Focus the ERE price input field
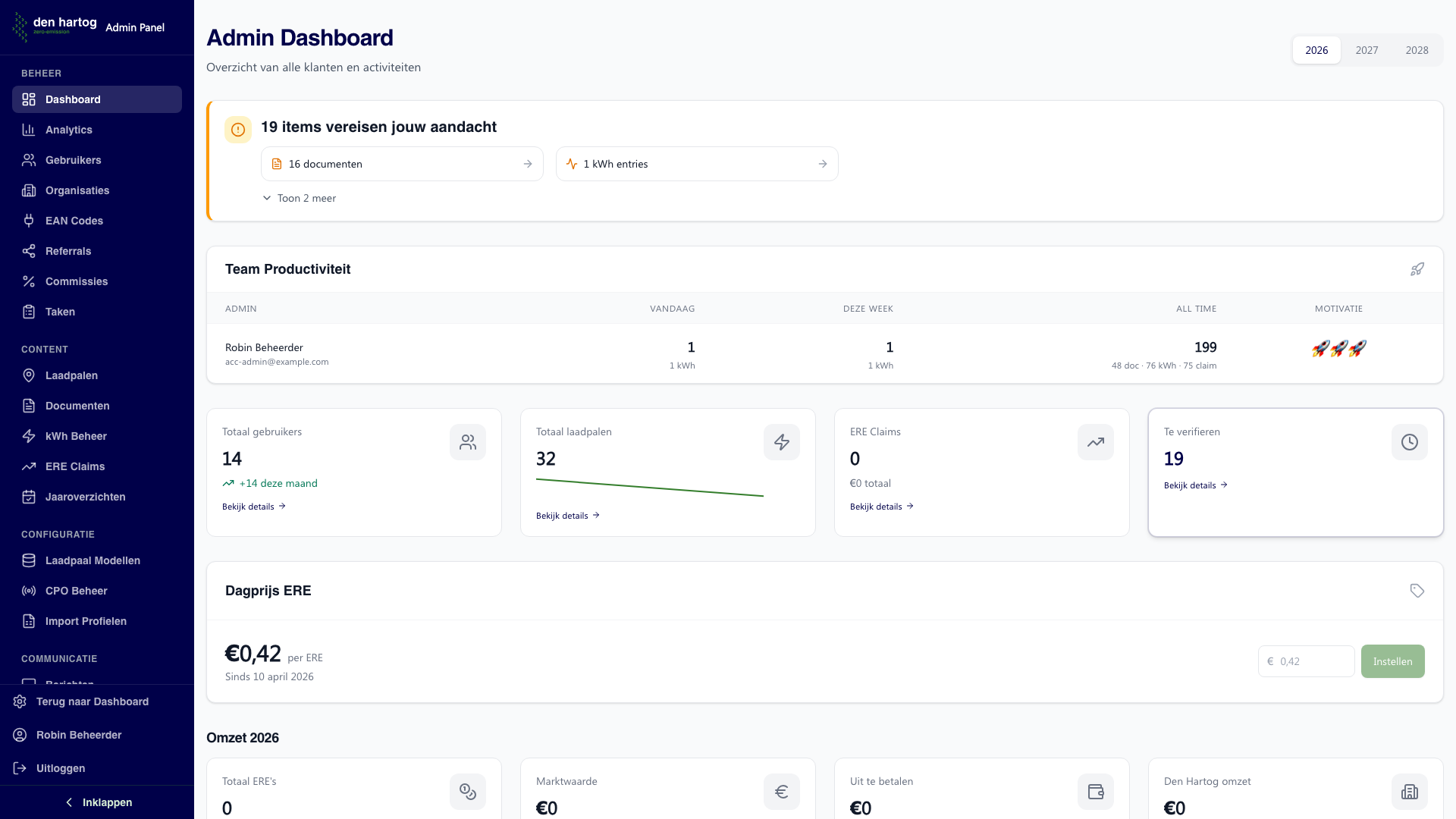The width and height of the screenshot is (1456, 819). (1306, 661)
